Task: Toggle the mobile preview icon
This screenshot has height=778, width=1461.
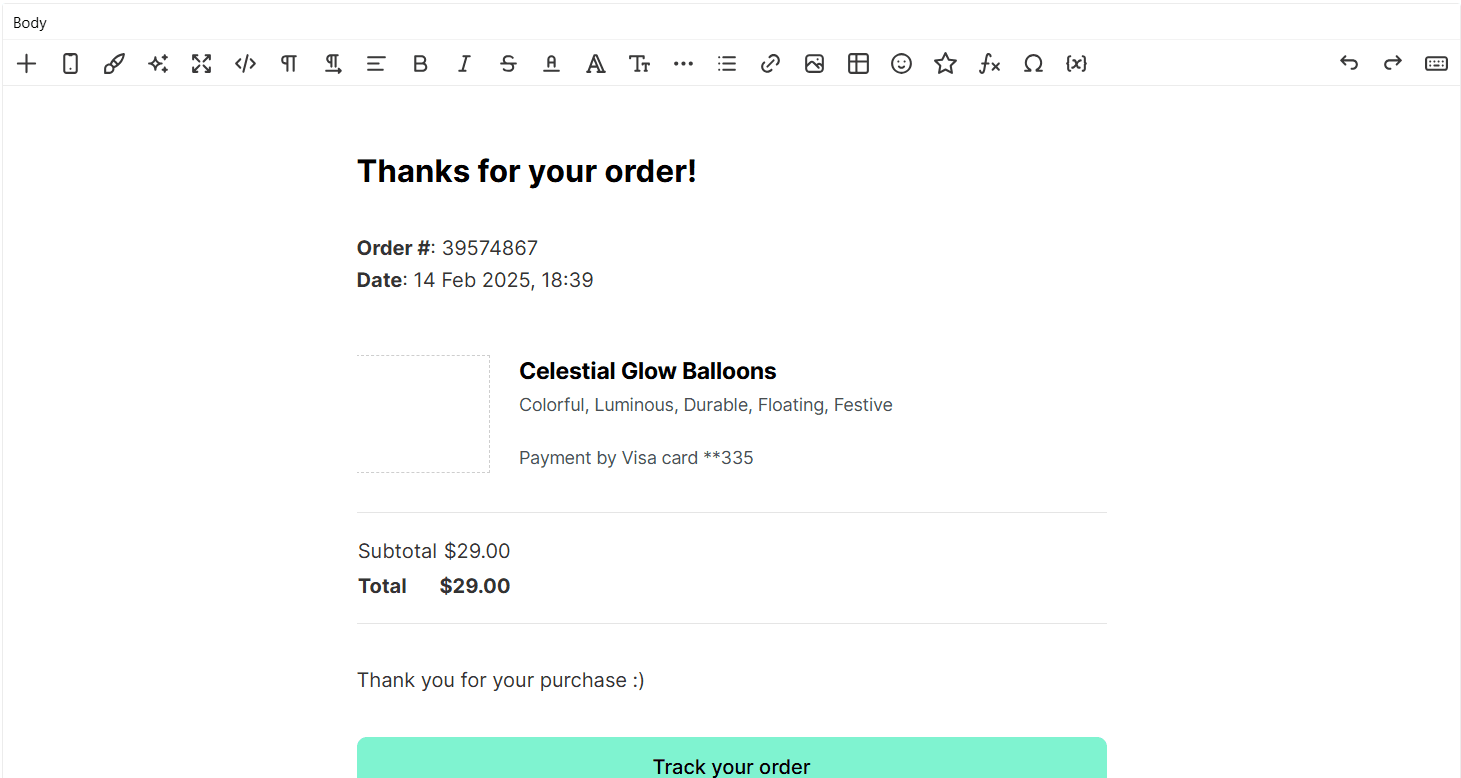Action: (70, 64)
